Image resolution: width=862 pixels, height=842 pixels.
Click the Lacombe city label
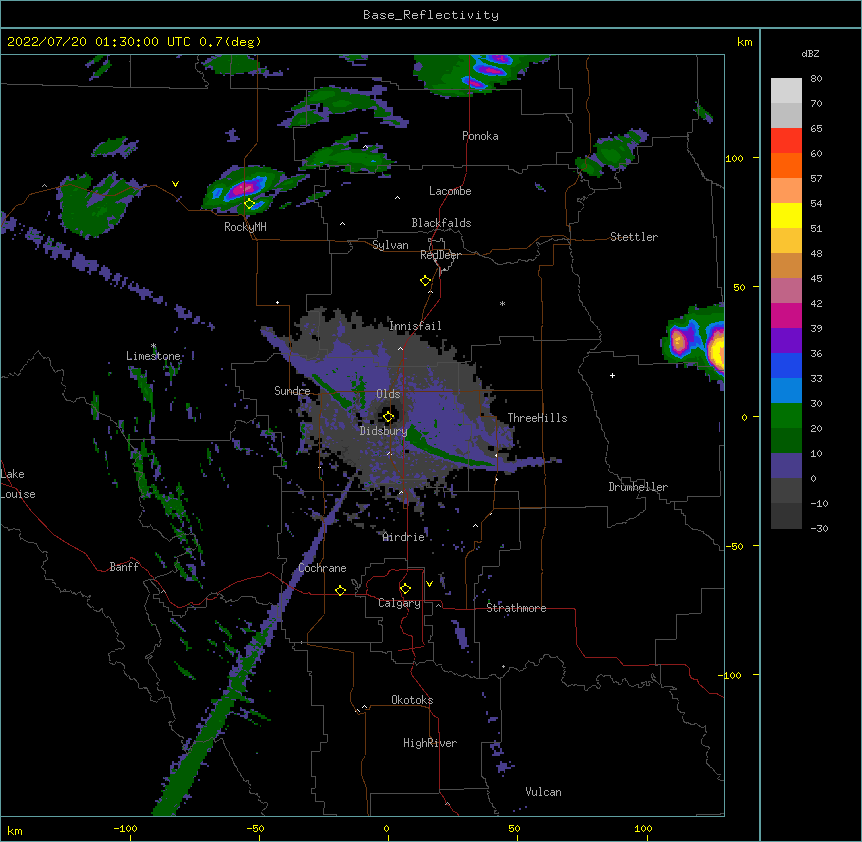pyautogui.click(x=450, y=191)
